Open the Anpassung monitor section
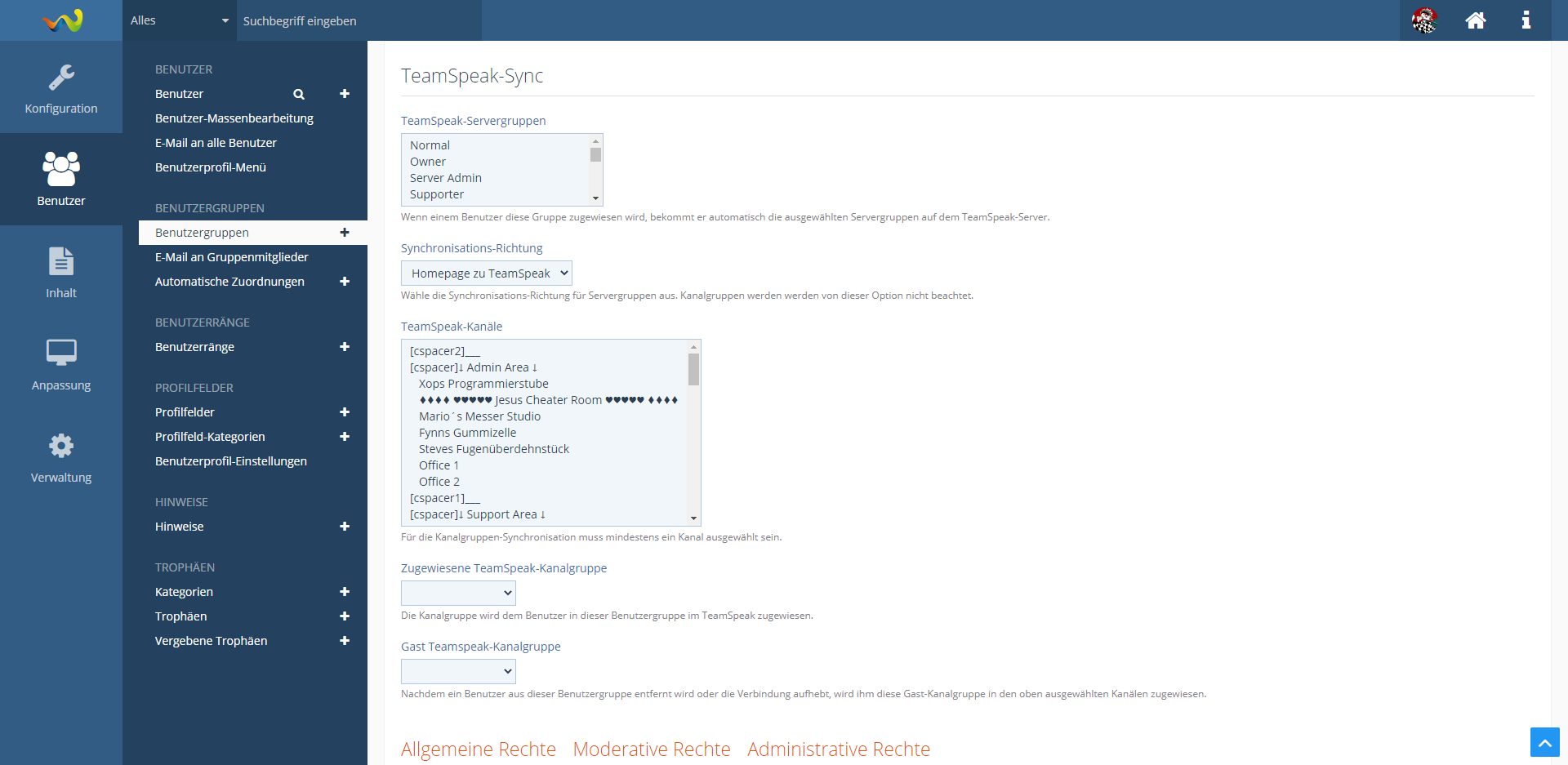The height and width of the screenshot is (765, 1568). click(x=61, y=365)
